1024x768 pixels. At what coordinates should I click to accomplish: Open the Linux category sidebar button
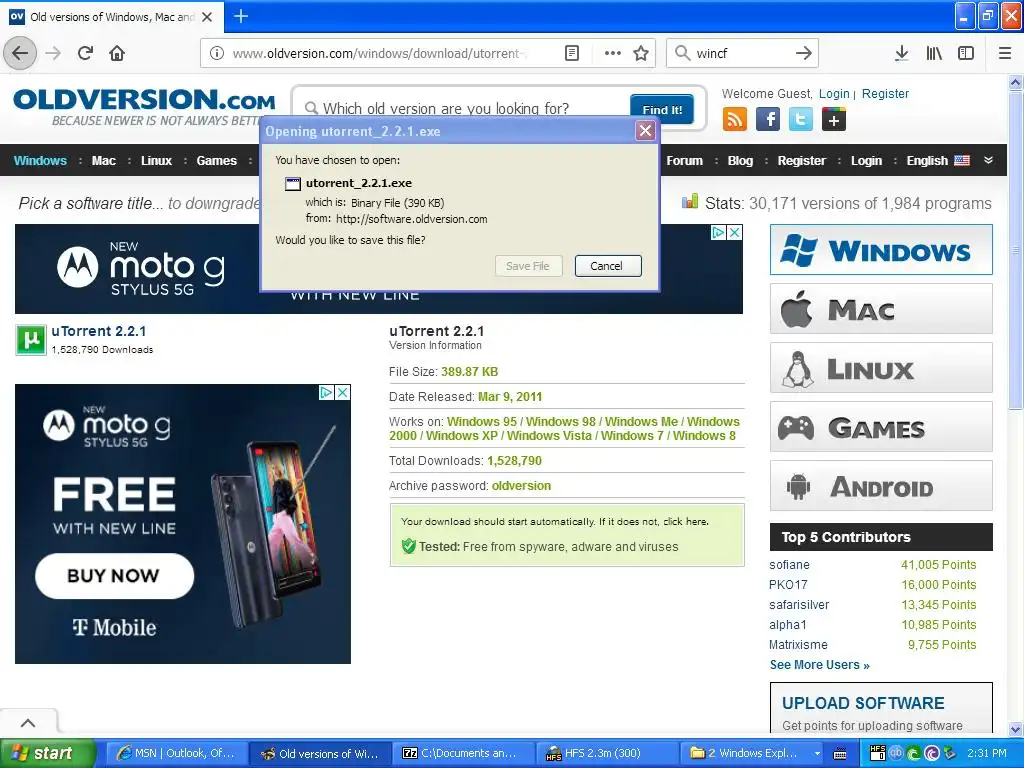click(x=881, y=367)
